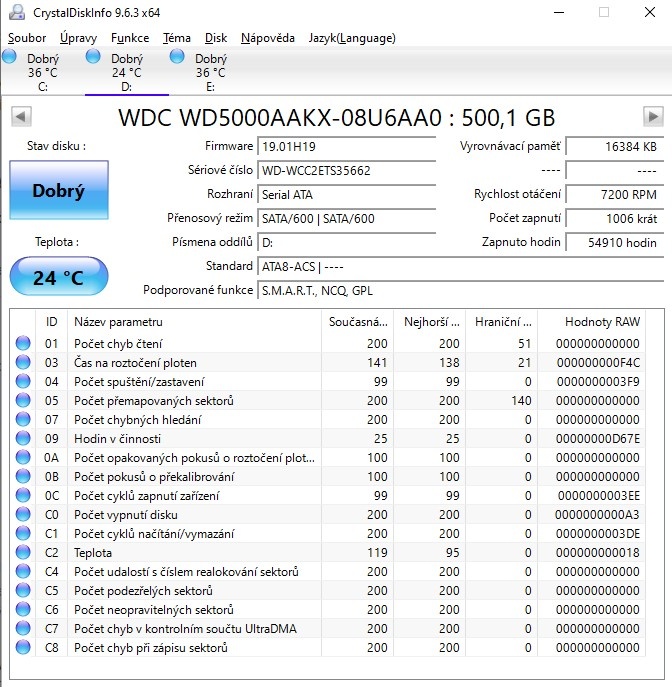This screenshot has width=672, height=687.
Task: Click status orb for drive D:
Action: point(93,57)
